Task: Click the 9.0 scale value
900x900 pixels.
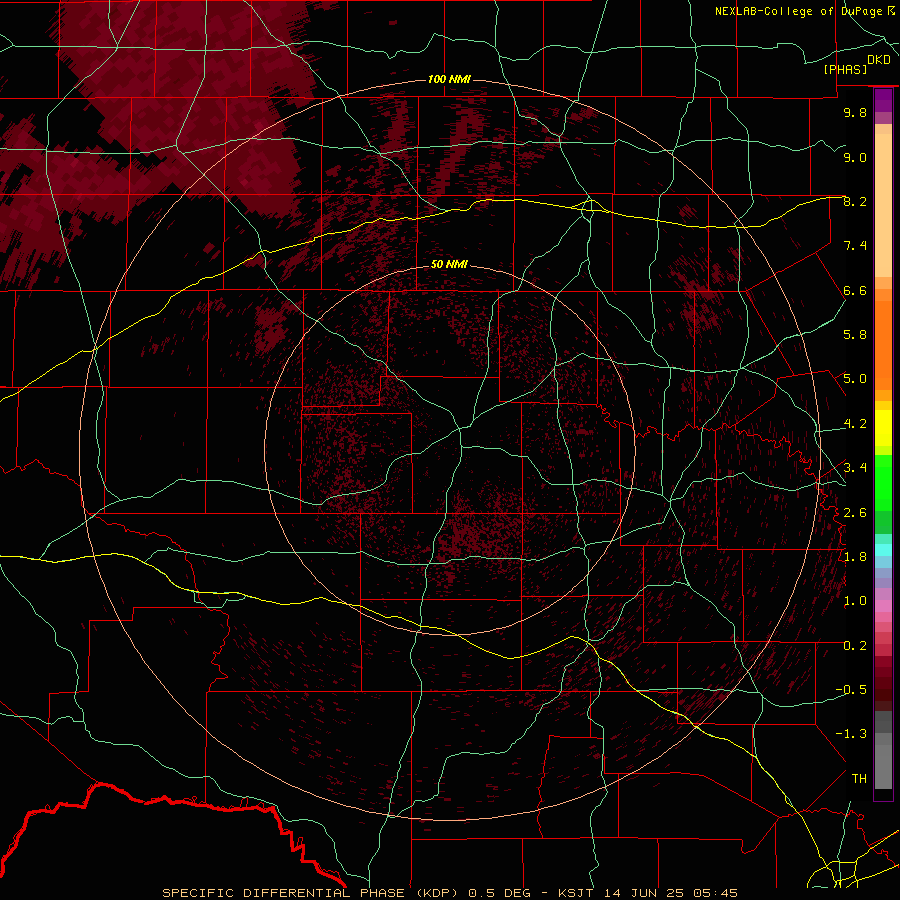Action: pos(855,157)
